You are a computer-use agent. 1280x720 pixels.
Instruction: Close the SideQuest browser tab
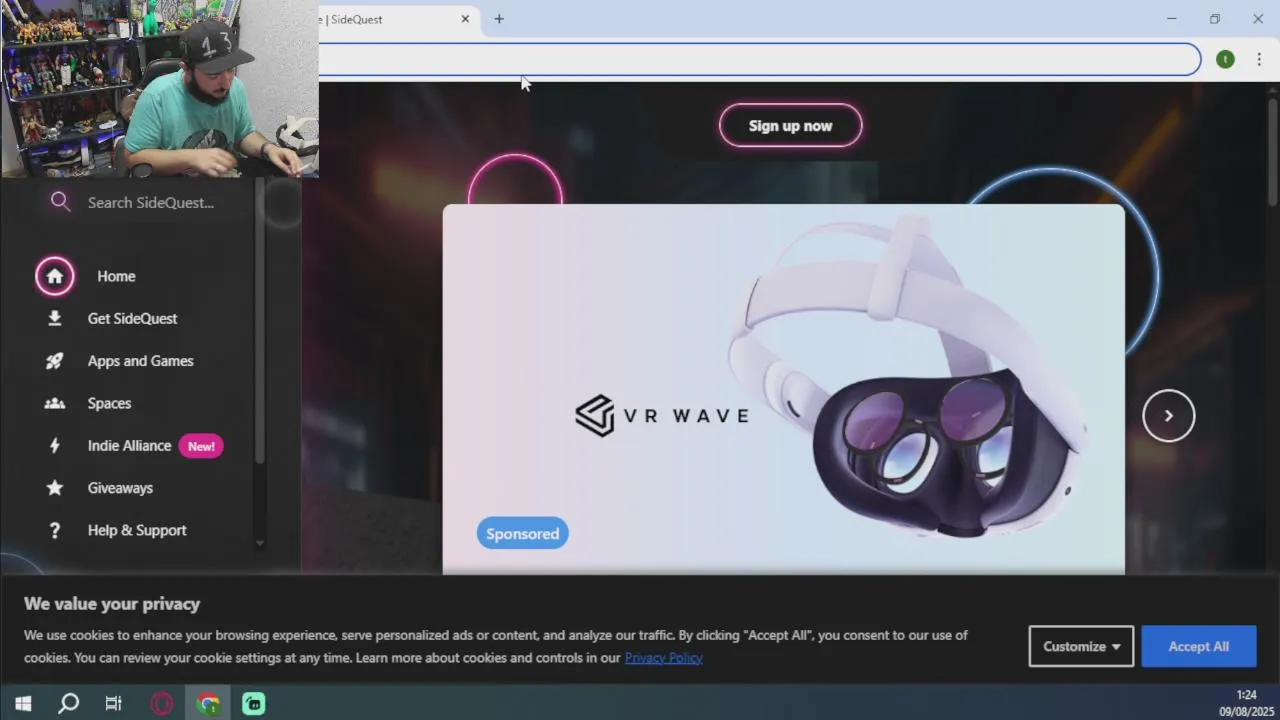(x=465, y=19)
